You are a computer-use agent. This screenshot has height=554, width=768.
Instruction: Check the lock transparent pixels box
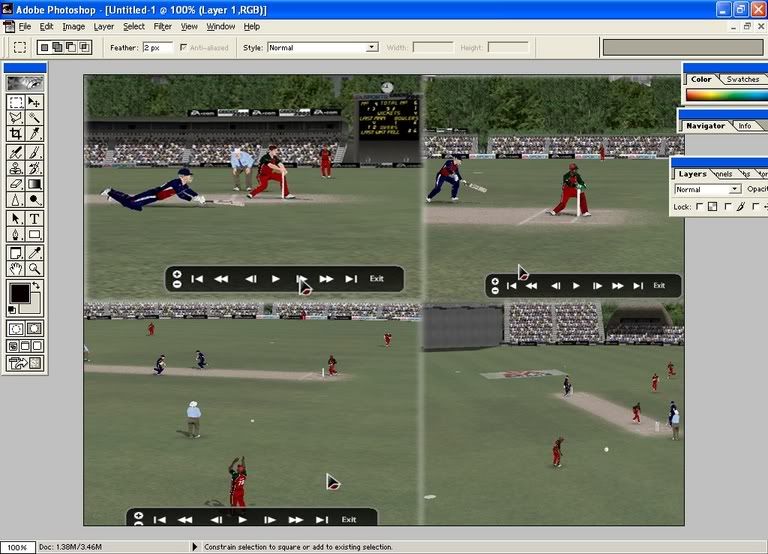pos(699,207)
